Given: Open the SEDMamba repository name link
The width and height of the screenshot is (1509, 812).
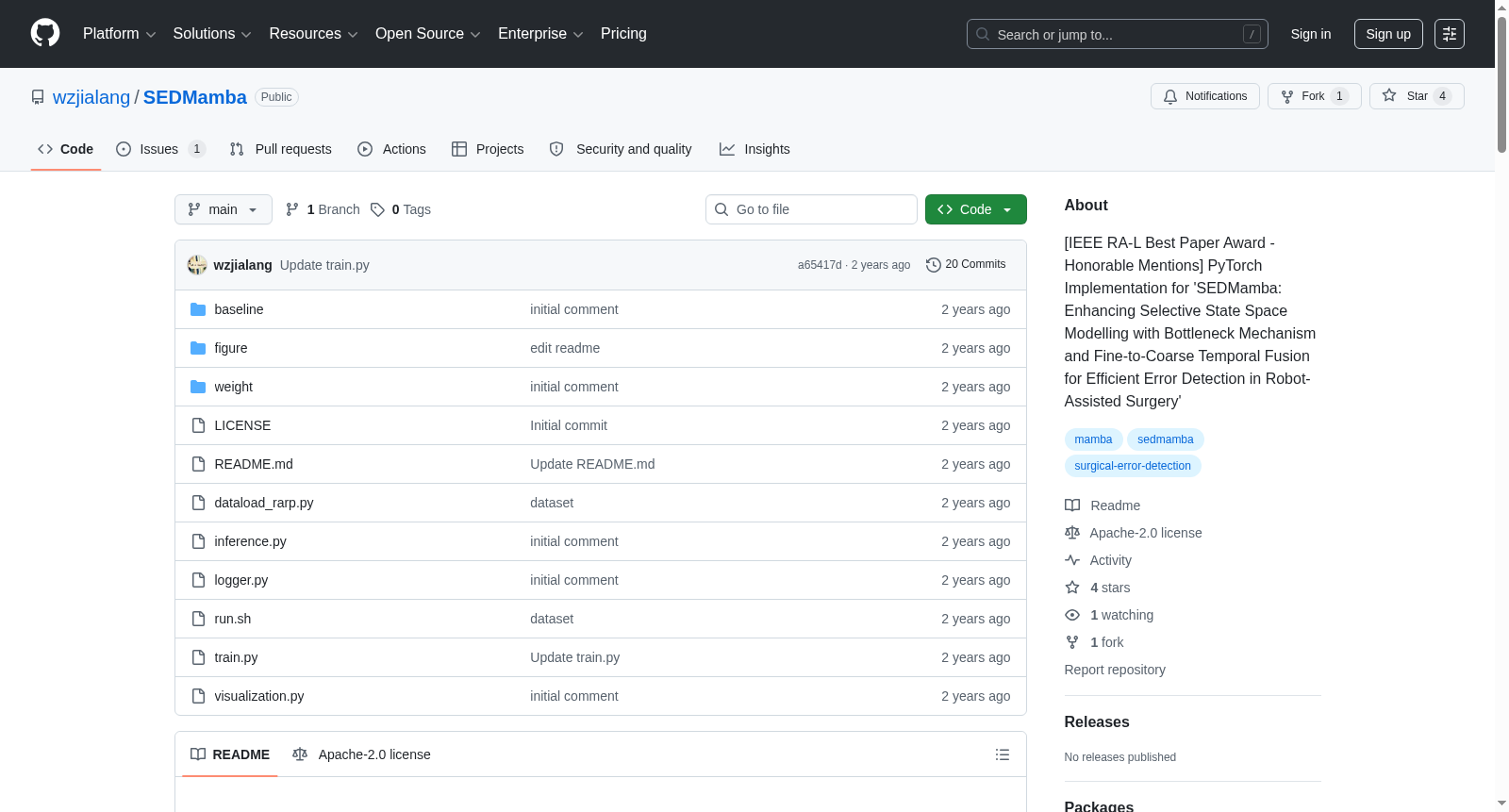Looking at the screenshot, I should [195, 97].
